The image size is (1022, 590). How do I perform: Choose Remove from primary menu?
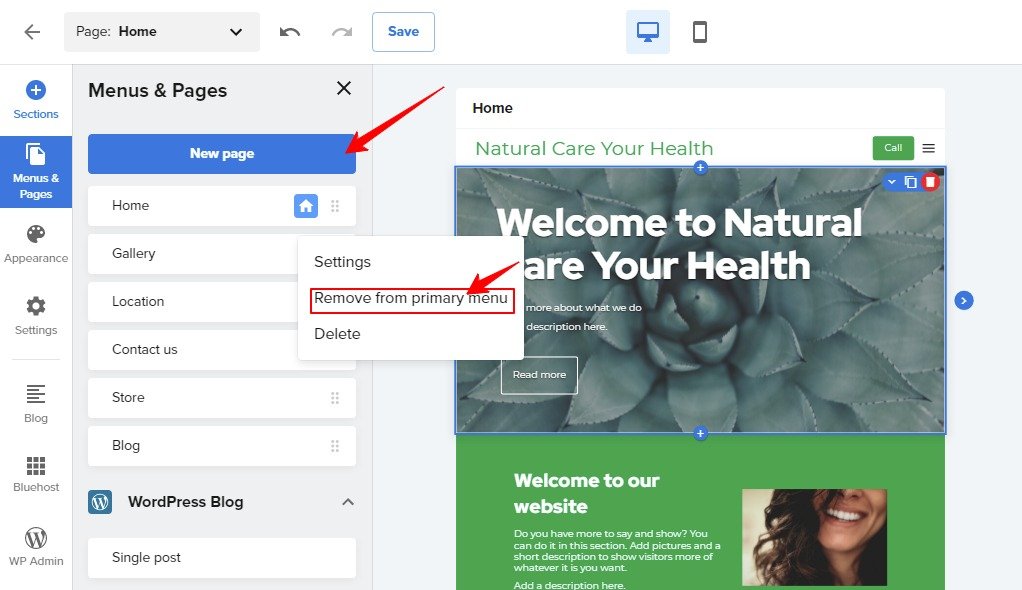pyautogui.click(x=411, y=299)
